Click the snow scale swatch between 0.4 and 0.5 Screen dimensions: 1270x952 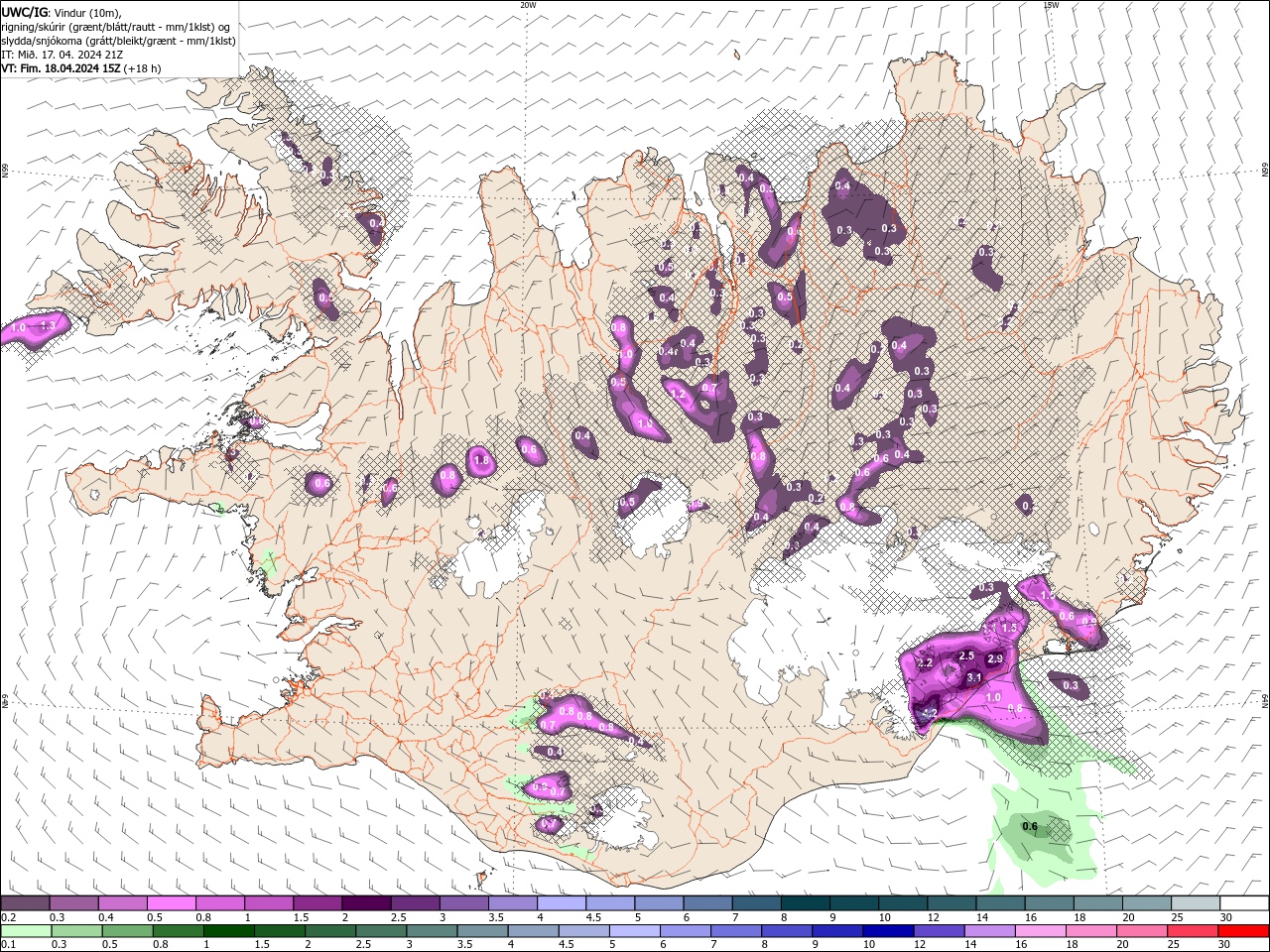tap(123, 903)
